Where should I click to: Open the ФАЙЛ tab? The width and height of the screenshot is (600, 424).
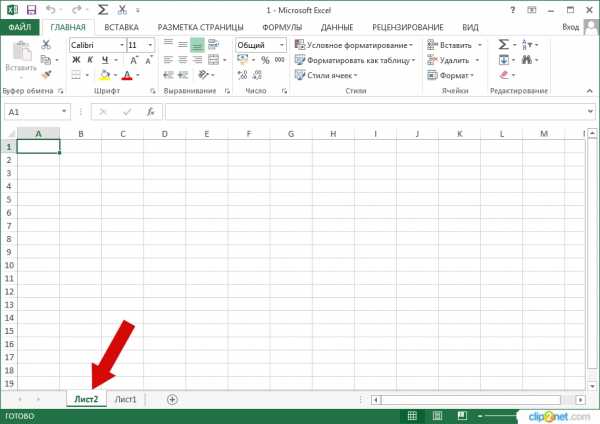click(20, 27)
